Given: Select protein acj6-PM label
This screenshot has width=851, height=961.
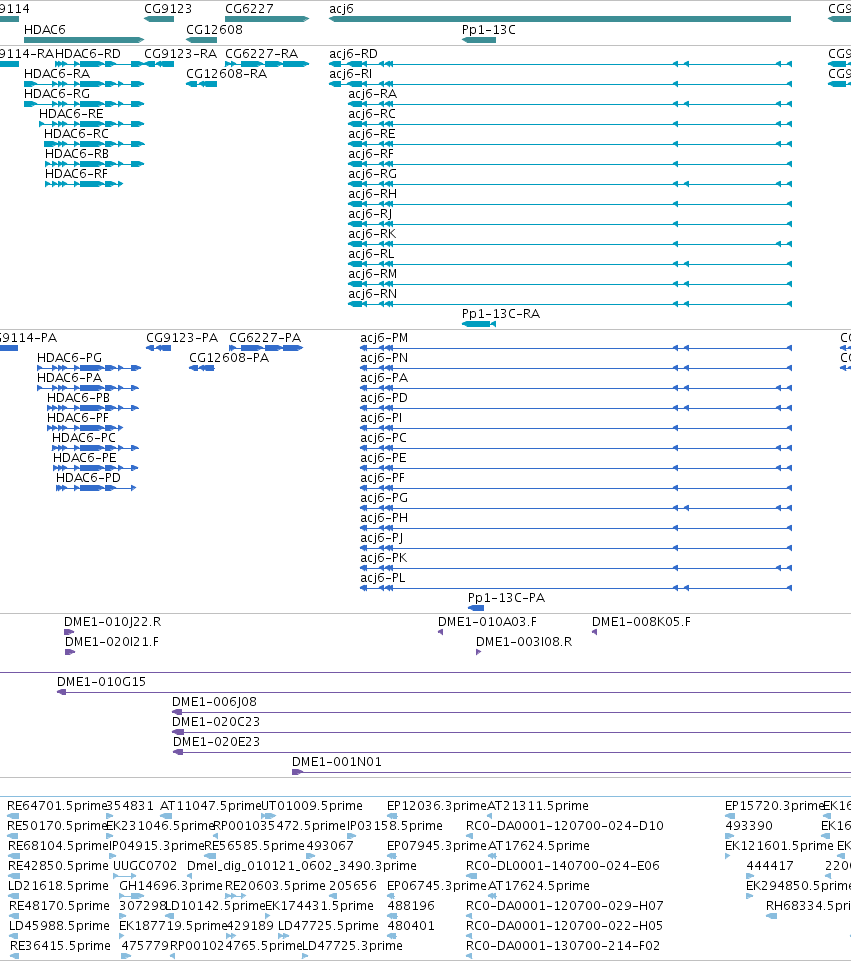Looking at the screenshot, I should tap(384, 338).
